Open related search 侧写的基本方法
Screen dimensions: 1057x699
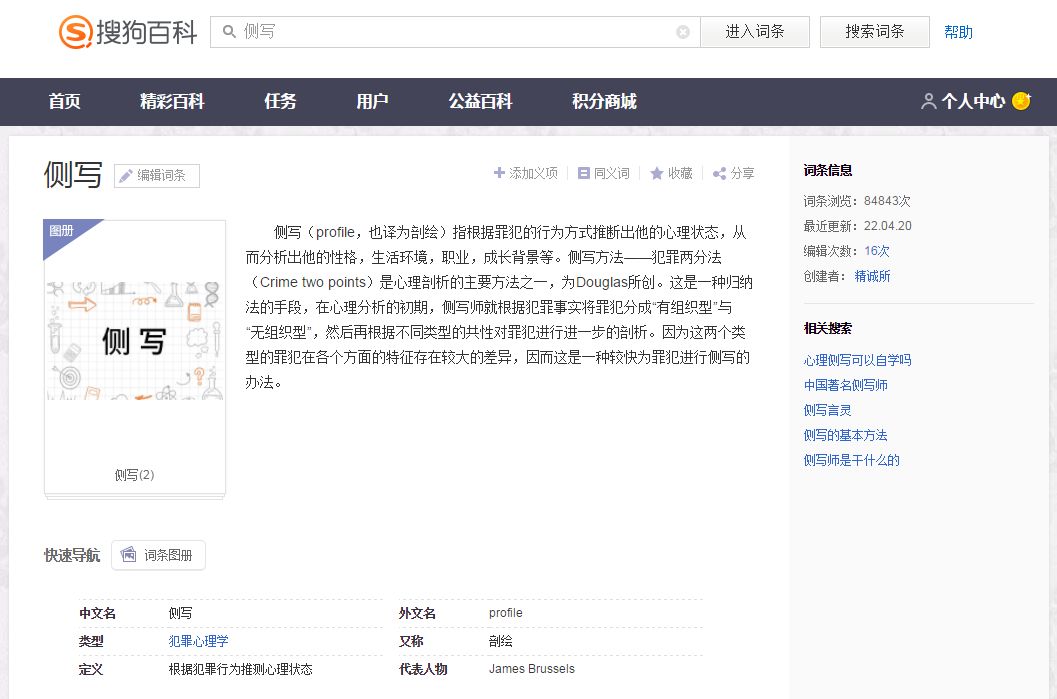pos(845,435)
